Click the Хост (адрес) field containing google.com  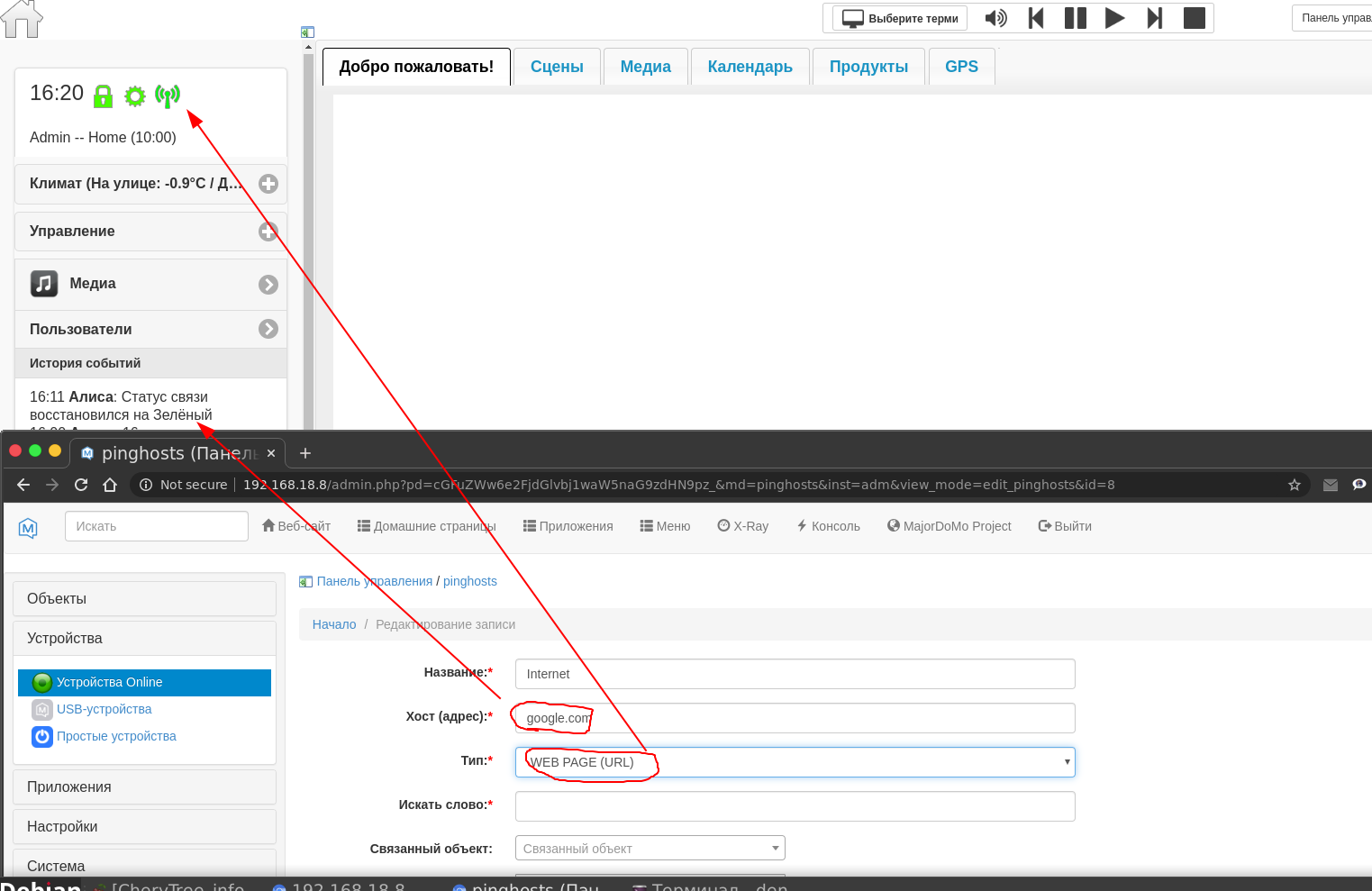tap(795, 718)
